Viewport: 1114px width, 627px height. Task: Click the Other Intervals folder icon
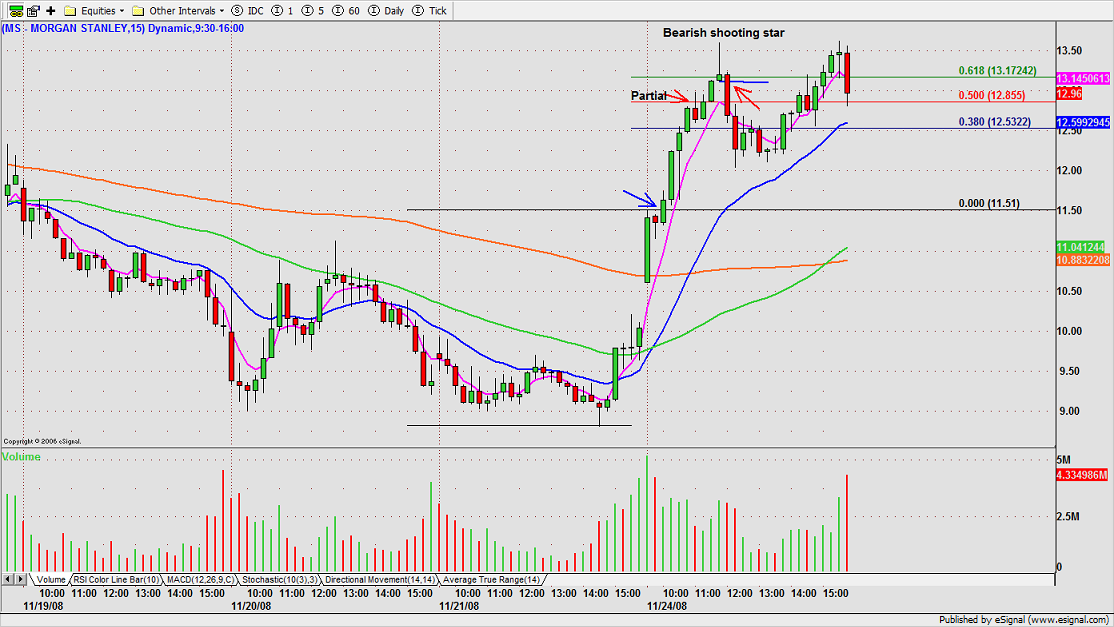coord(139,11)
